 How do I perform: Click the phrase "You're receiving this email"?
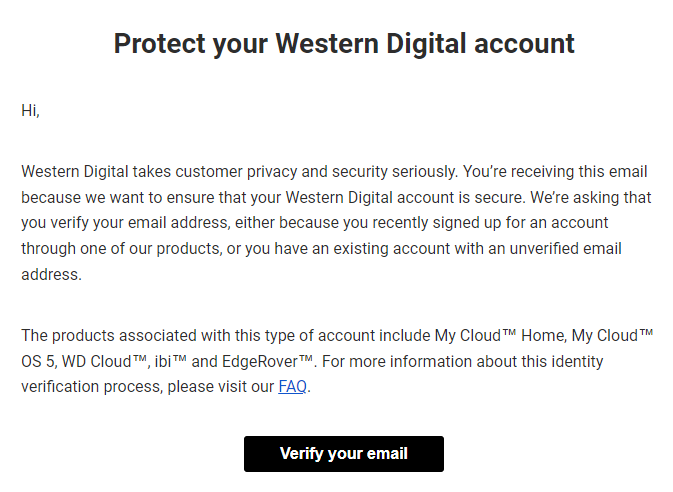pos(555,172)
